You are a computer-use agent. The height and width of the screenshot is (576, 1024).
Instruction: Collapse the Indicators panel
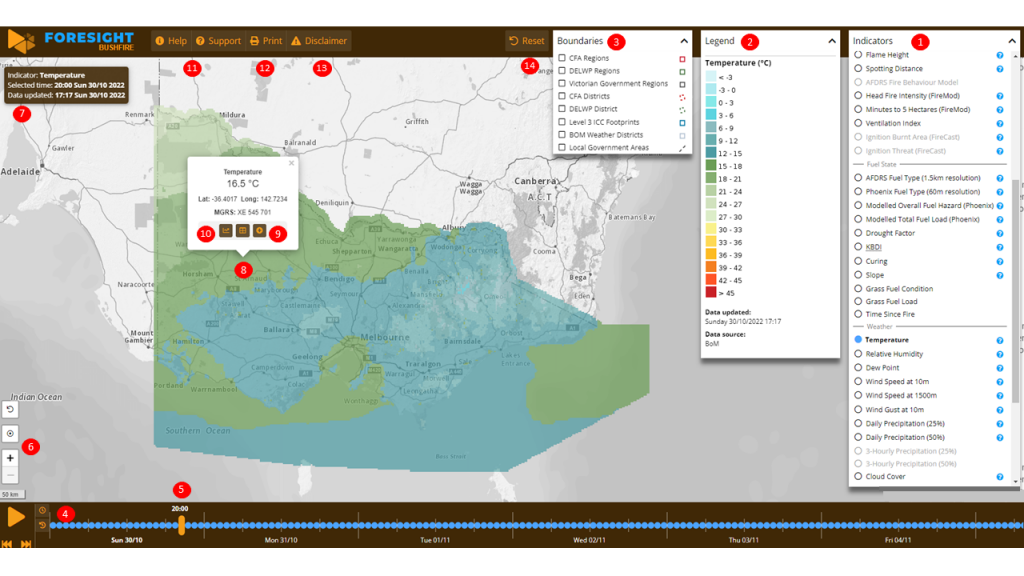pyautogui.click(x=1011, y=41)
